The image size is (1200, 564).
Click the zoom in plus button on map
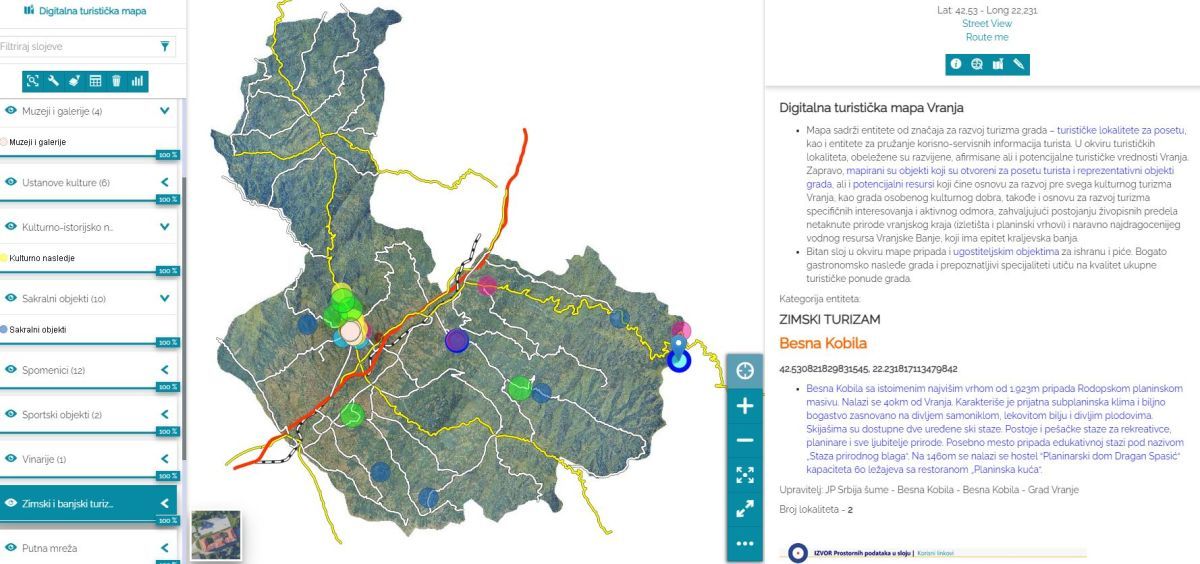744,406
